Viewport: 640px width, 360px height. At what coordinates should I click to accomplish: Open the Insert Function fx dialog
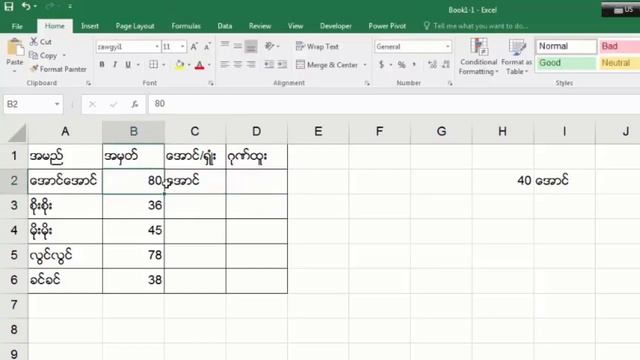pos(135,104)
